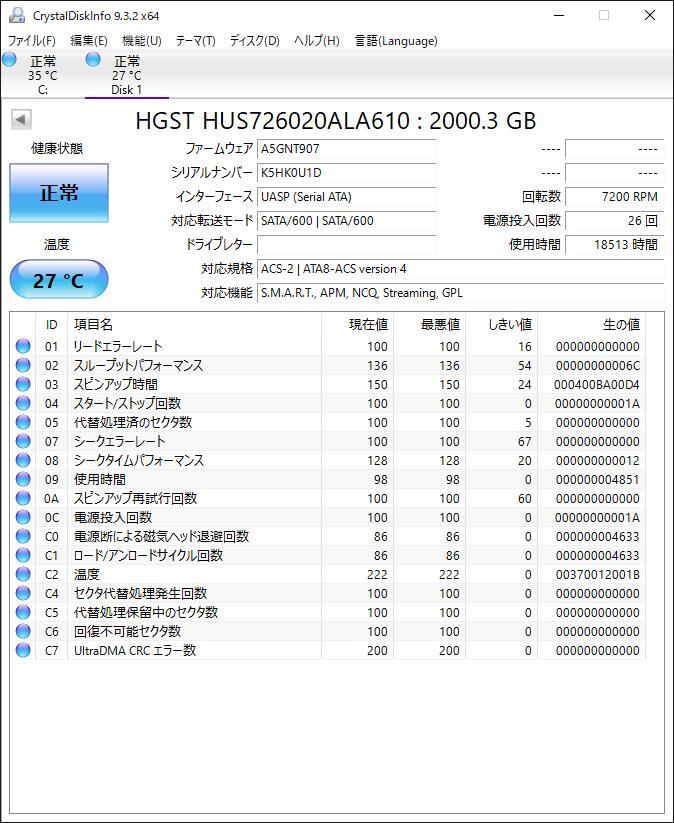Click status orb of row C5 代替処理保留中のセクタ数
This screenshot has width=674, height=823.
[x=23, y=612]
